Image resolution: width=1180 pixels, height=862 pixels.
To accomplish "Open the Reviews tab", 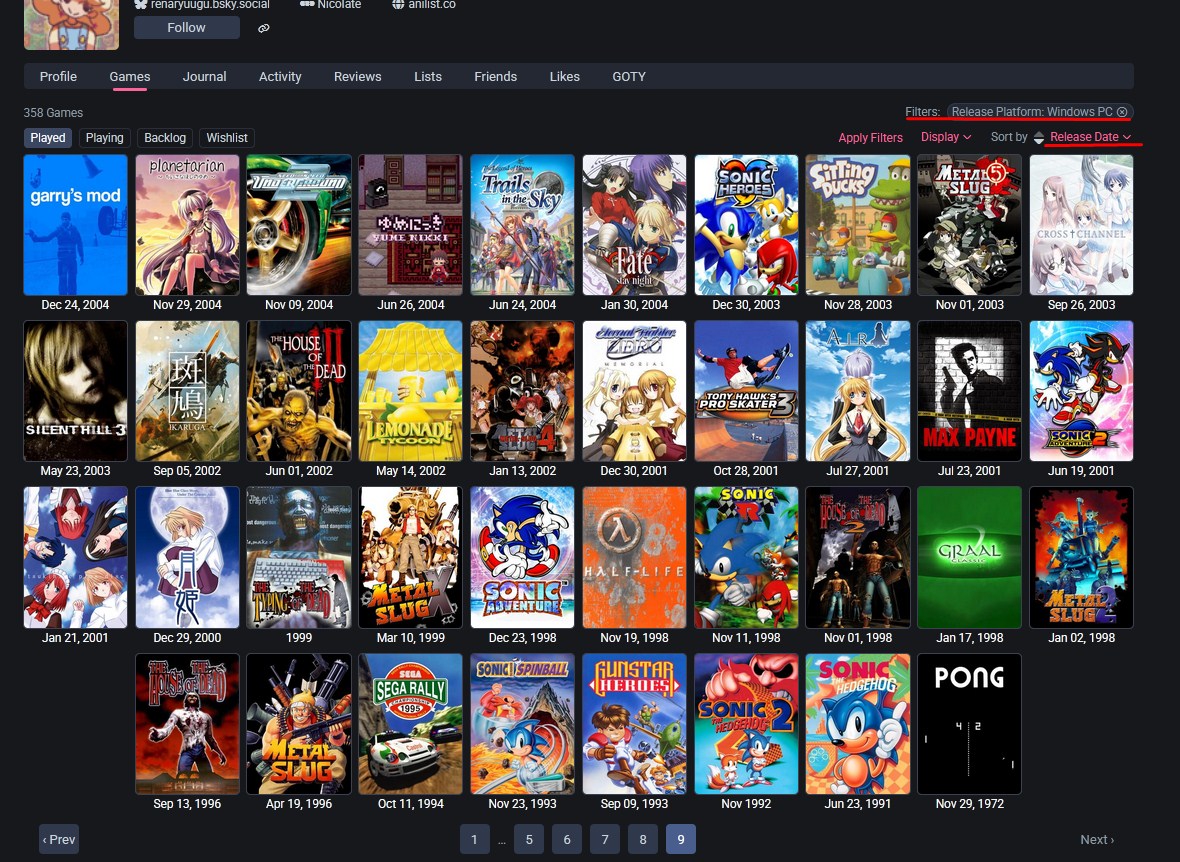I will click(x=357, y=76).
